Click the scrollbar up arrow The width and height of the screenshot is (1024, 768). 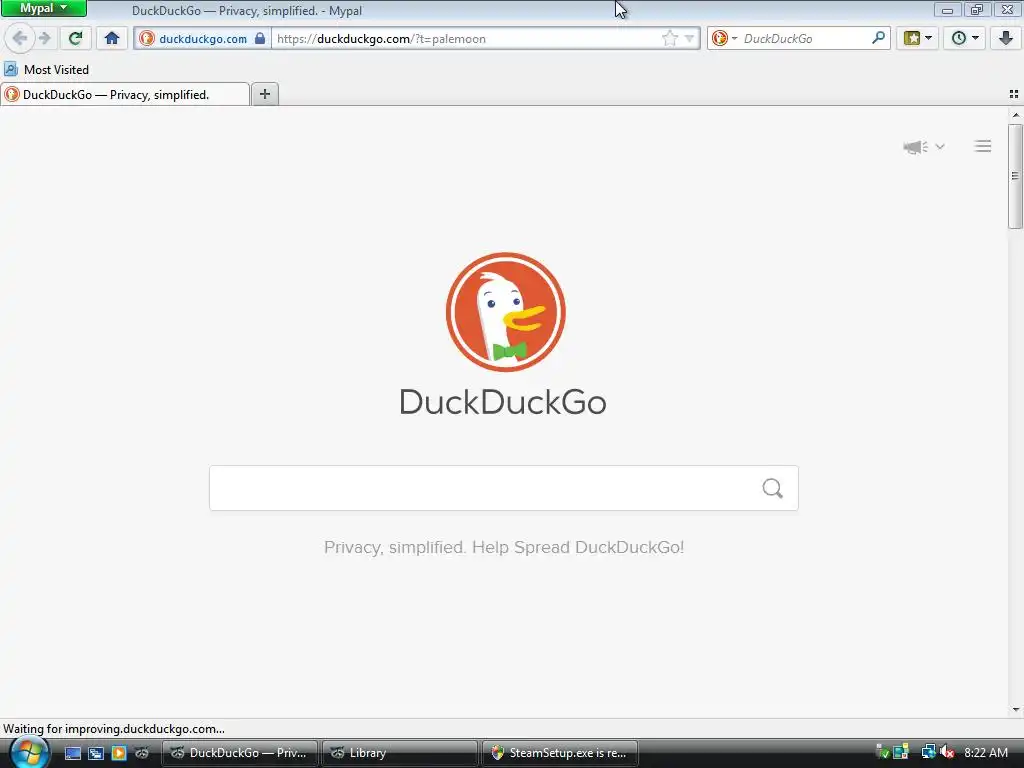[x=1016, y=115]
